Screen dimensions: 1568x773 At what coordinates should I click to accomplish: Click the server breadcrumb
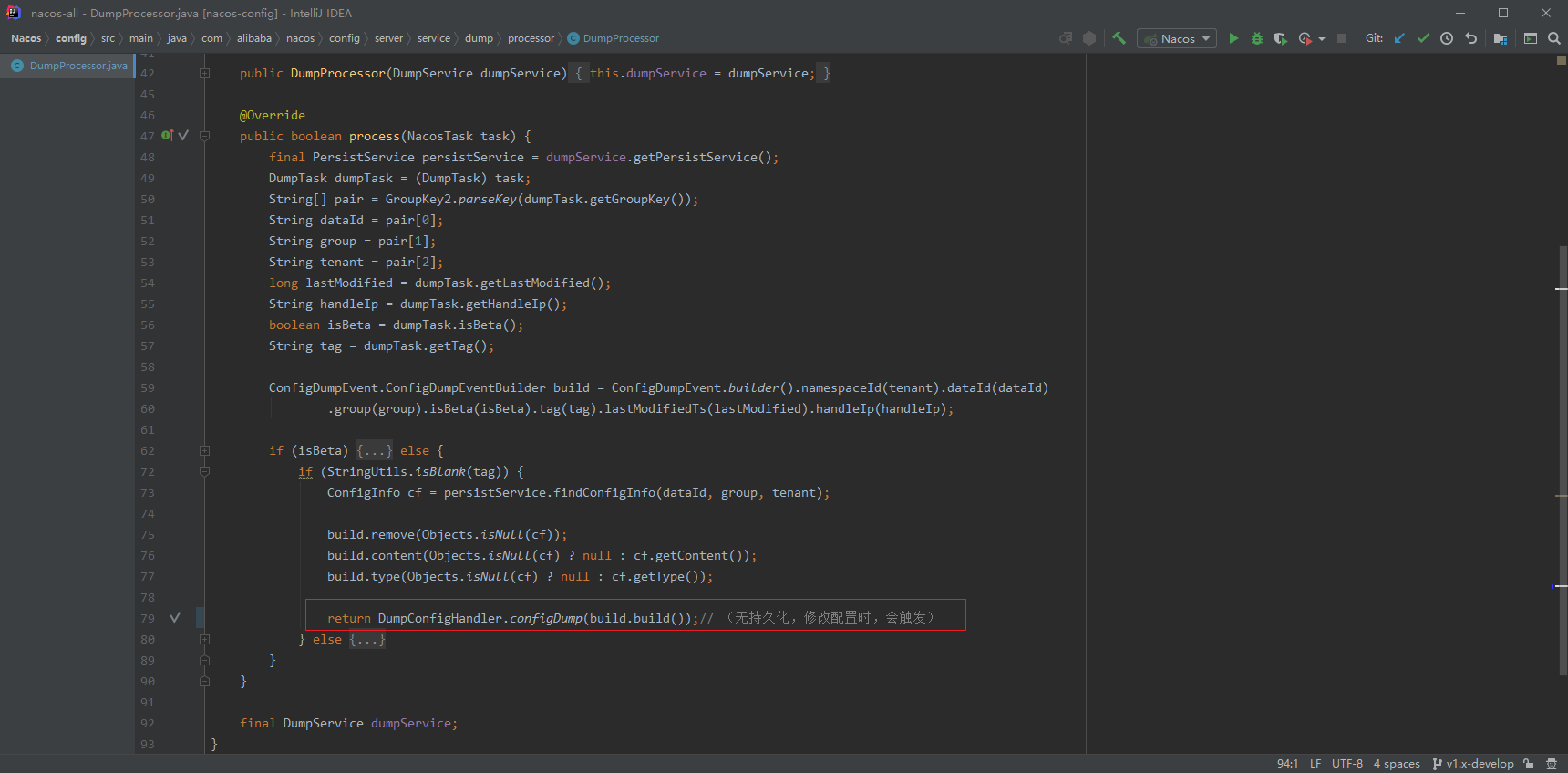(388, 38)
